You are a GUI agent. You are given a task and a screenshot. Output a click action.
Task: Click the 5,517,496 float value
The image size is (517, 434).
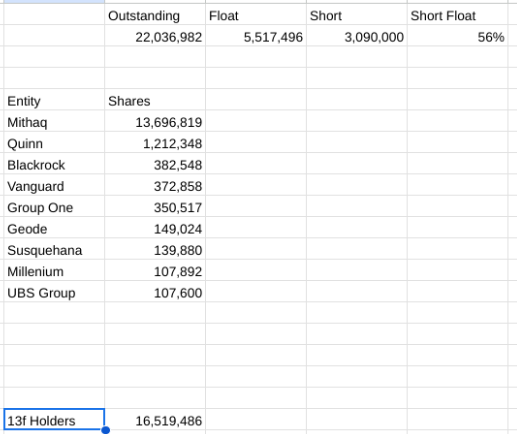pyautogui.click(x=256, y=36)
